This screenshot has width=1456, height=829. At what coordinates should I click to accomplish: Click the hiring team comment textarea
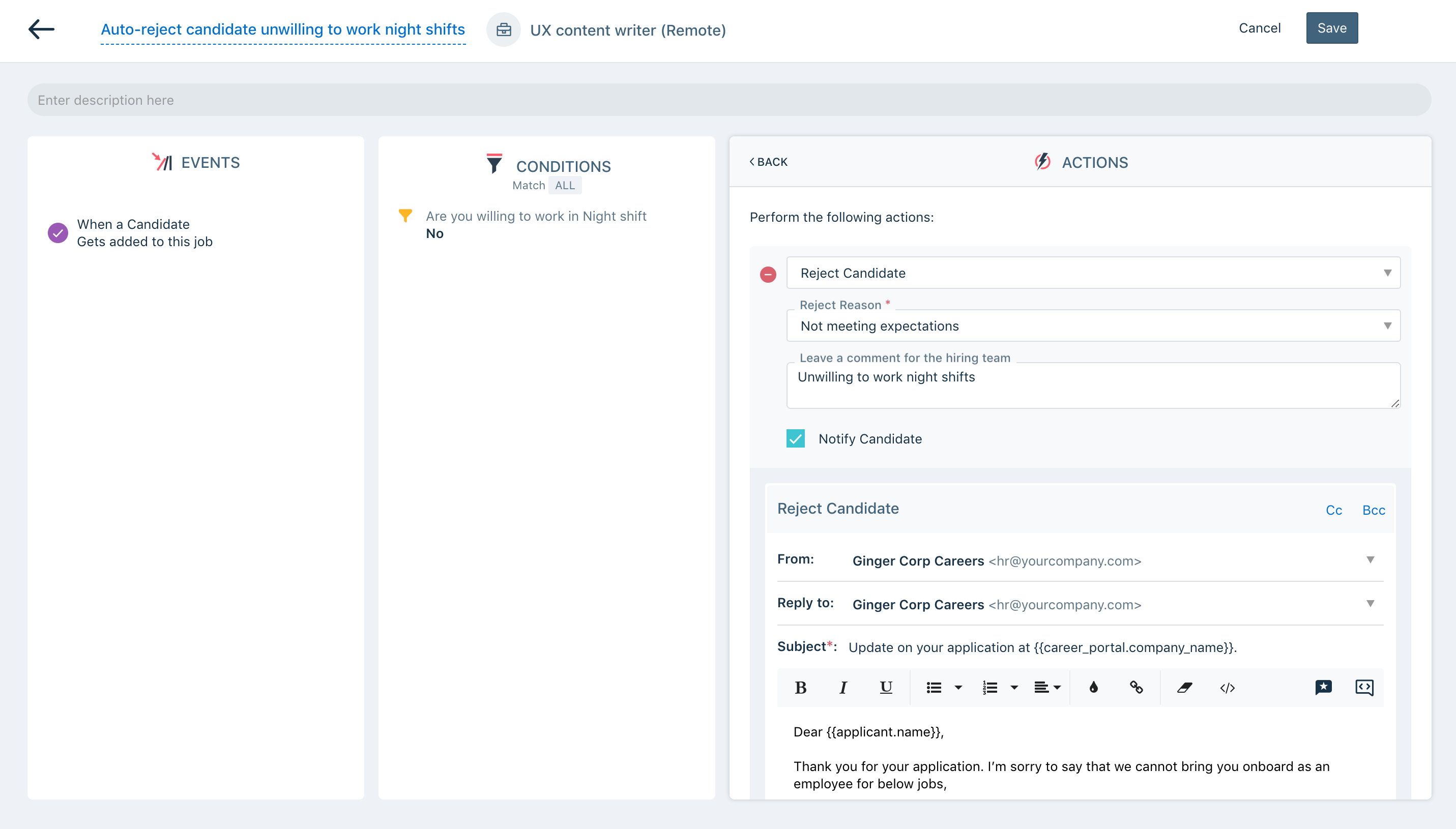[1093, 386]
